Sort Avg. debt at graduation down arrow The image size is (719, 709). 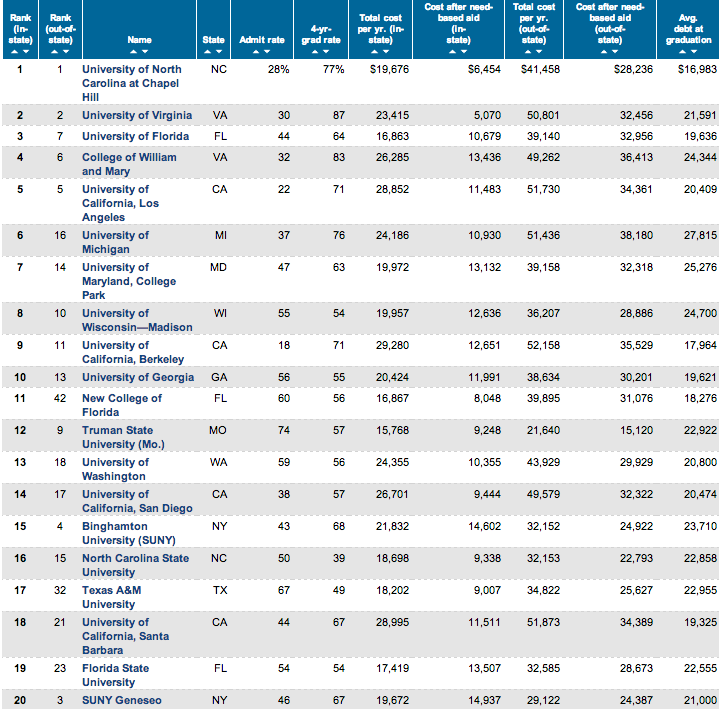(694, 52)
